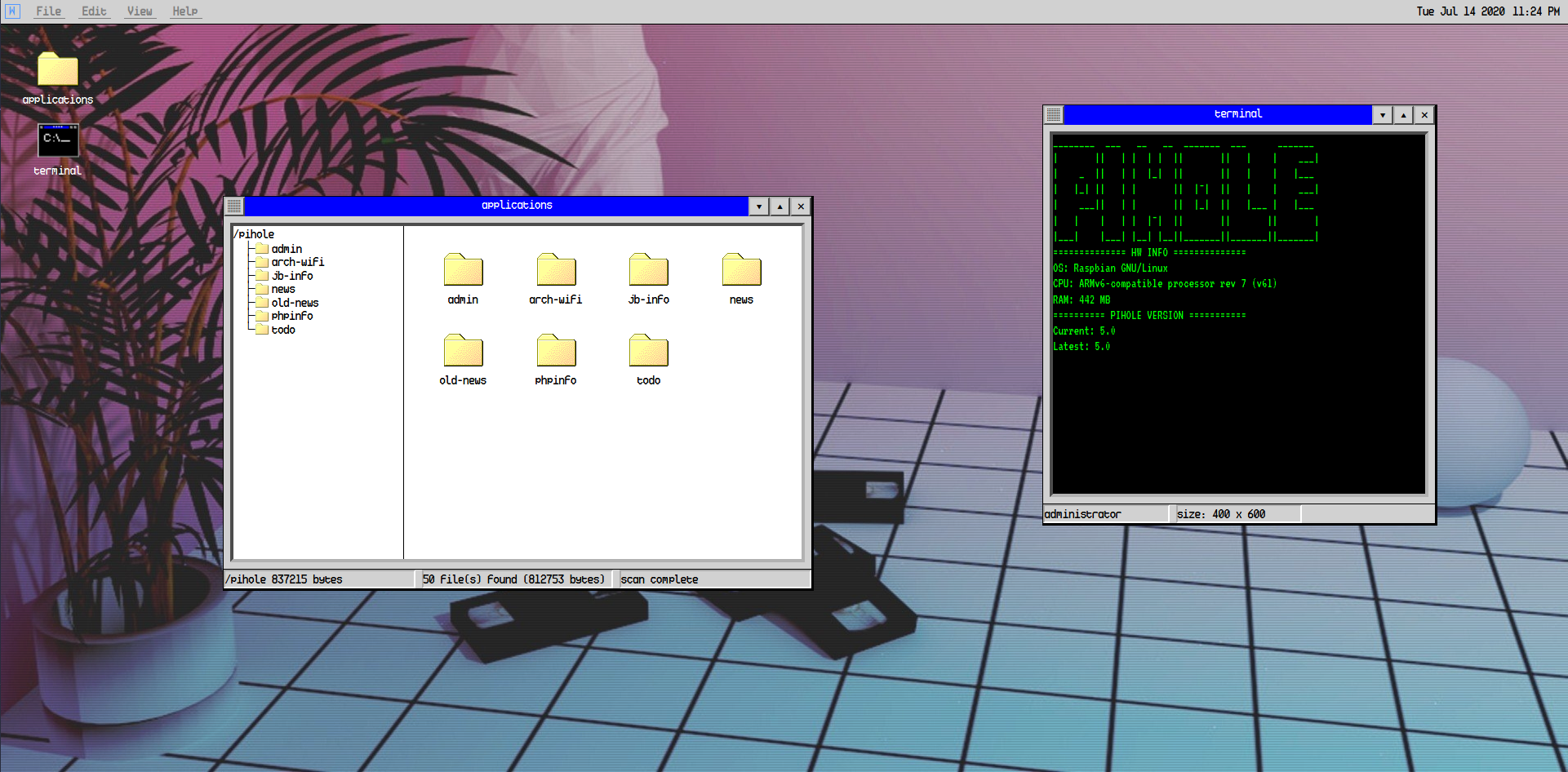
Task: Click the 'administrator' terminal status field
Action: [1105, 514]
